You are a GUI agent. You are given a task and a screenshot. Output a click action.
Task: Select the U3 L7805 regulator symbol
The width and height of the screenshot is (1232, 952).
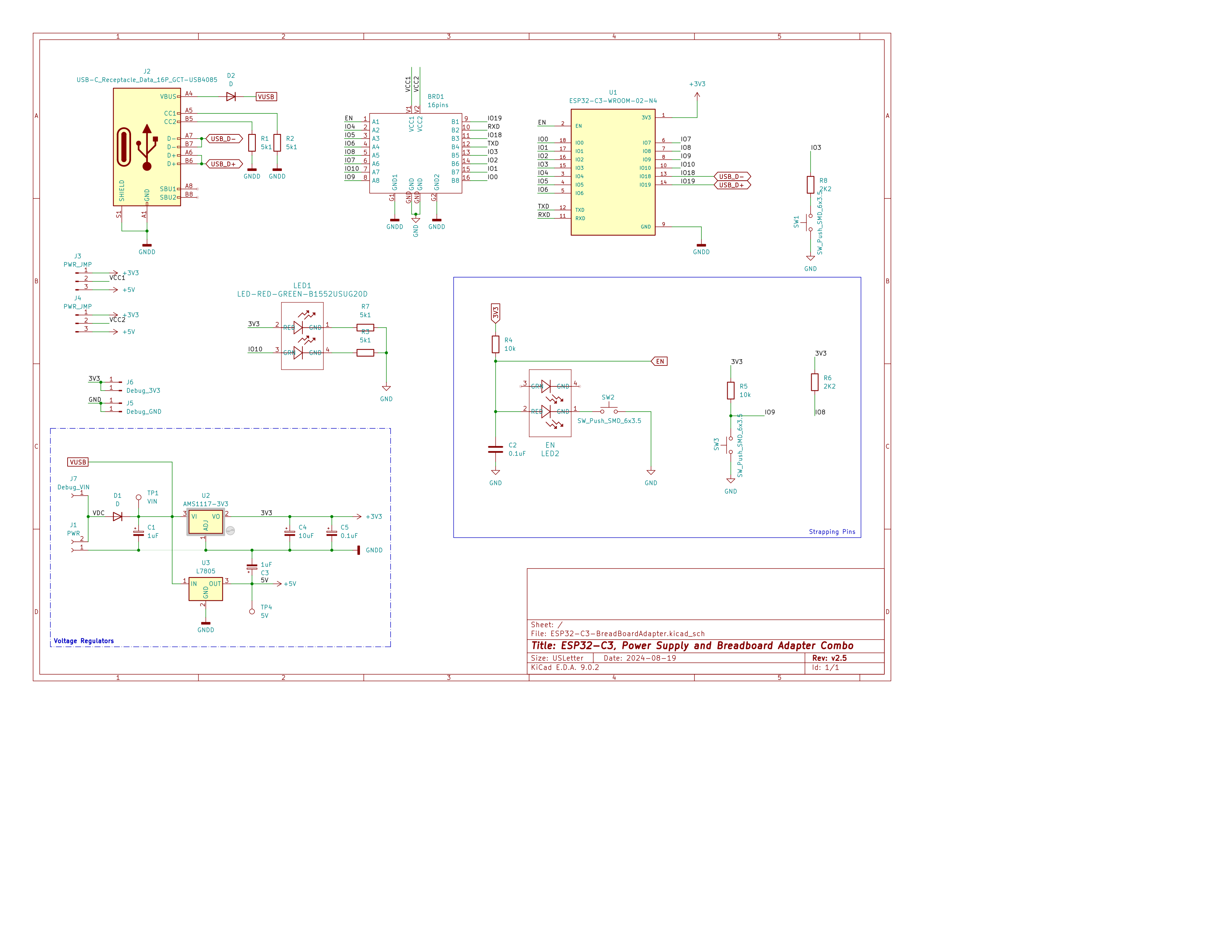click(206, 589)
